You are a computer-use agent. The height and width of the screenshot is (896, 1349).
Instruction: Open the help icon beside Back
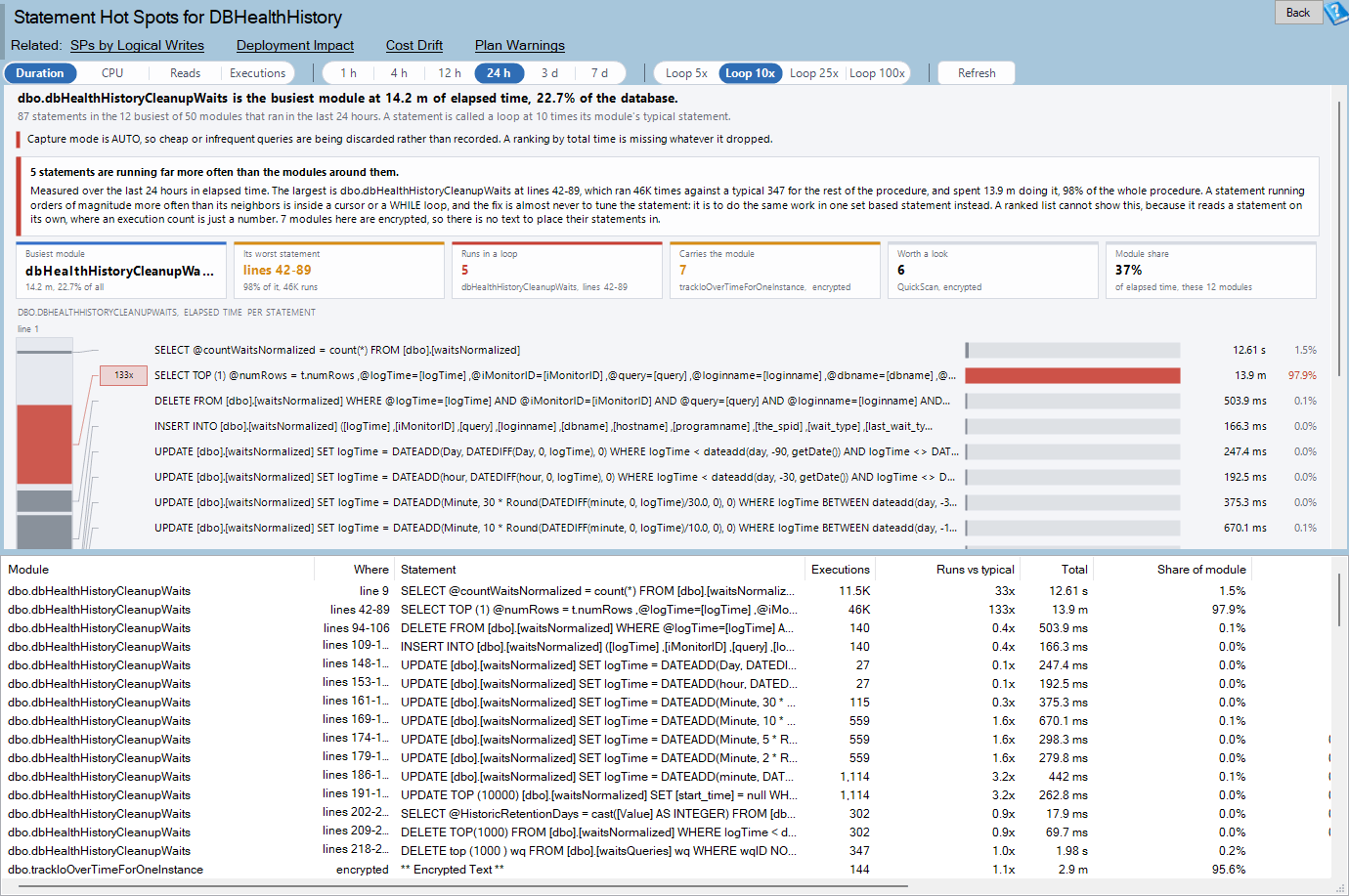[1336, 13]
